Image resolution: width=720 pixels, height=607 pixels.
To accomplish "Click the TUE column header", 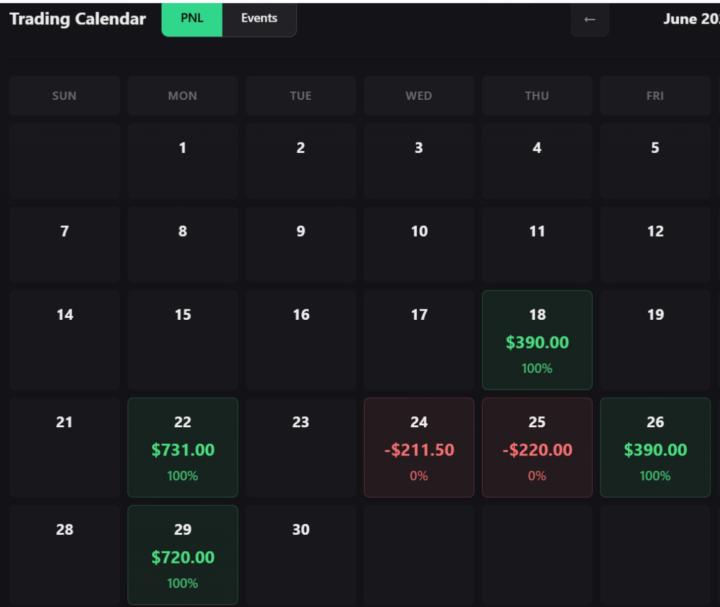I will click(x=301, y=96).
